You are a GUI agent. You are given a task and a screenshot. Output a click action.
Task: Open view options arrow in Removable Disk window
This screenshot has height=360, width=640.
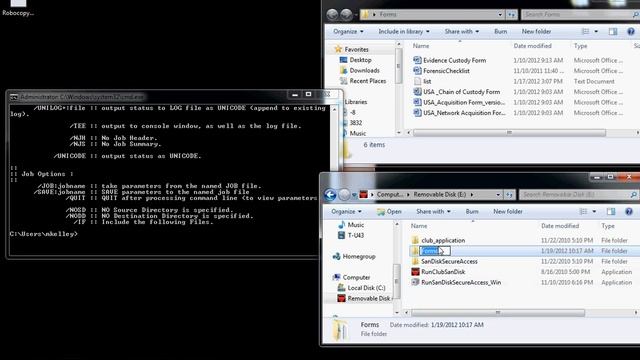point(594,211)
